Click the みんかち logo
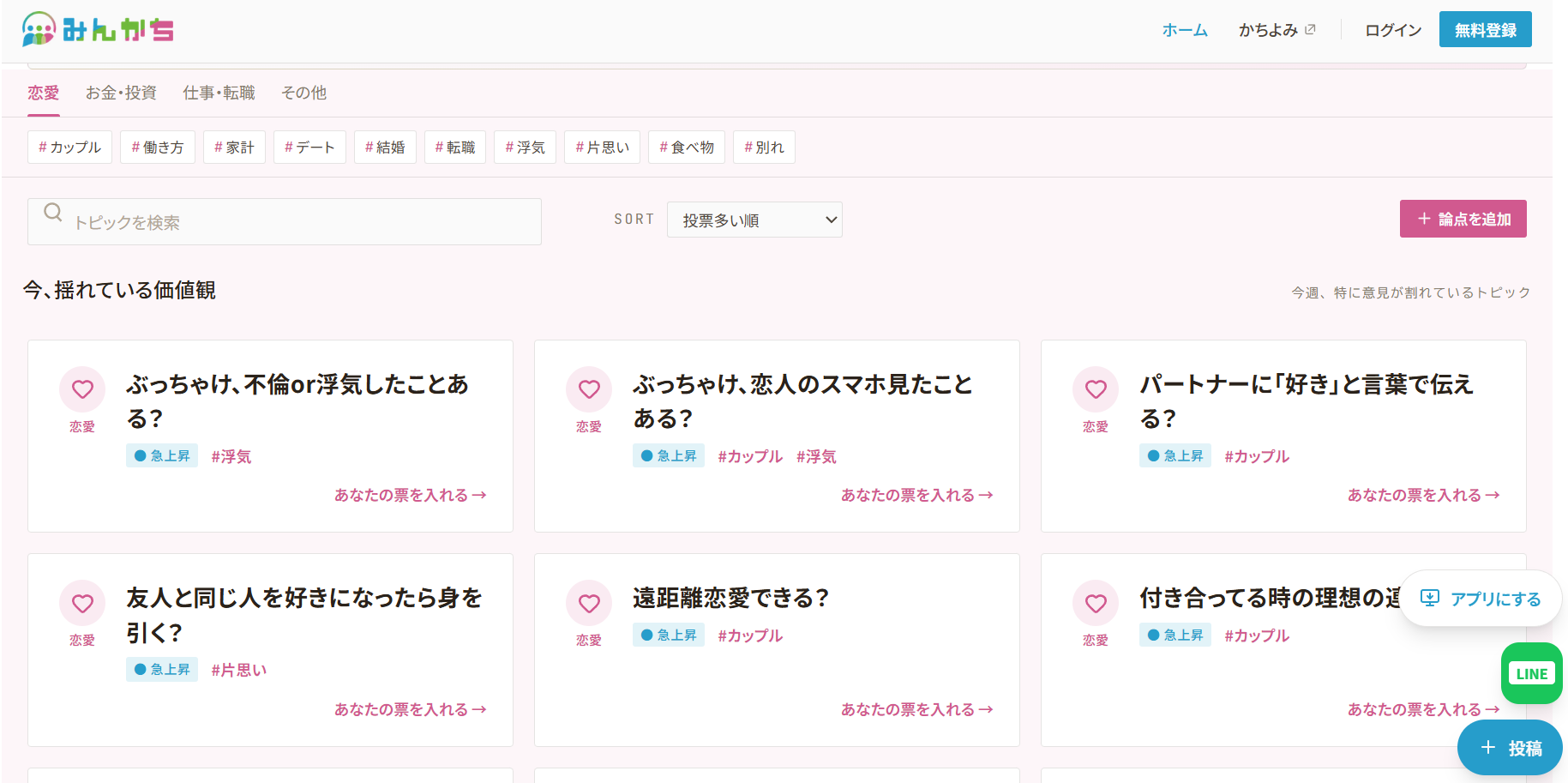 [98, 29]
